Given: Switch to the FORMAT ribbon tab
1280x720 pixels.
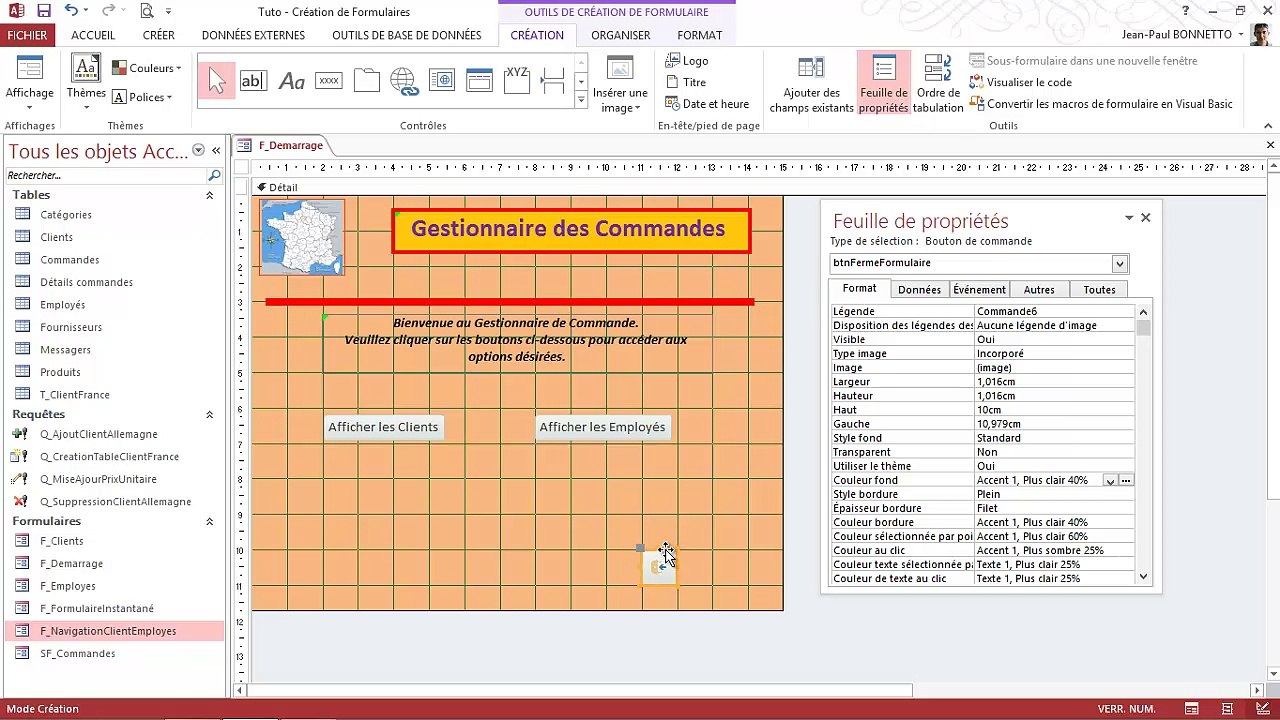Looking at the screenshot, I should coord(699,35).
